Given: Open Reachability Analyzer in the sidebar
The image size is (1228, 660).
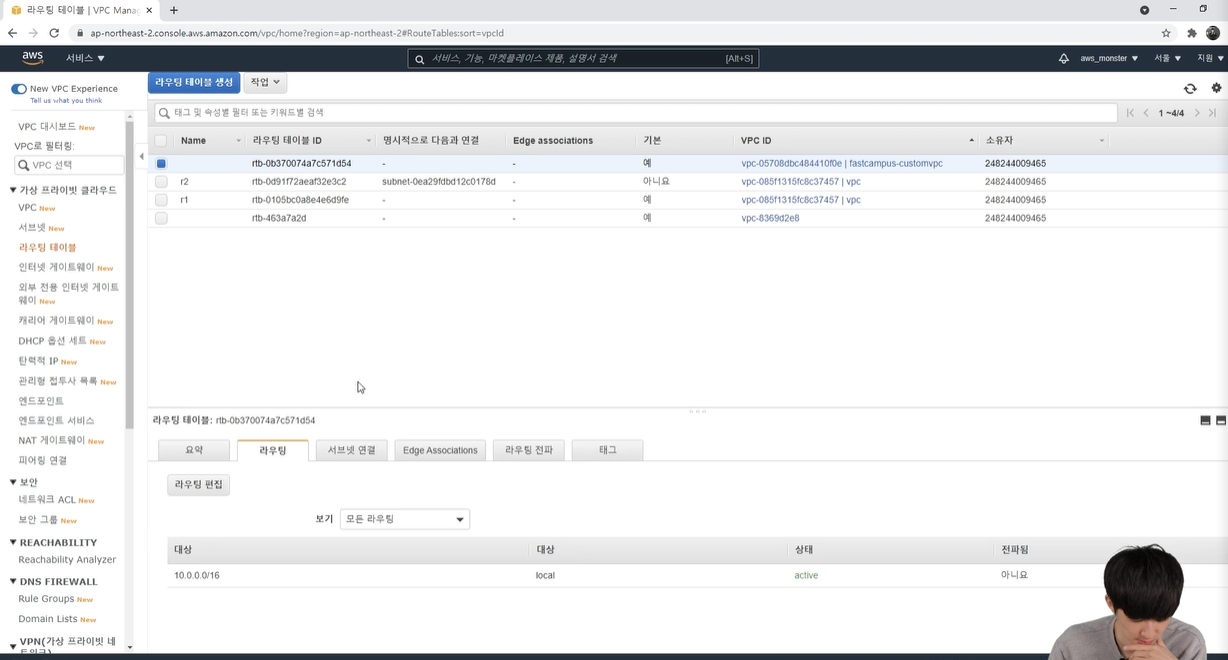Looking at the screenshot, I should coord(67,560).
